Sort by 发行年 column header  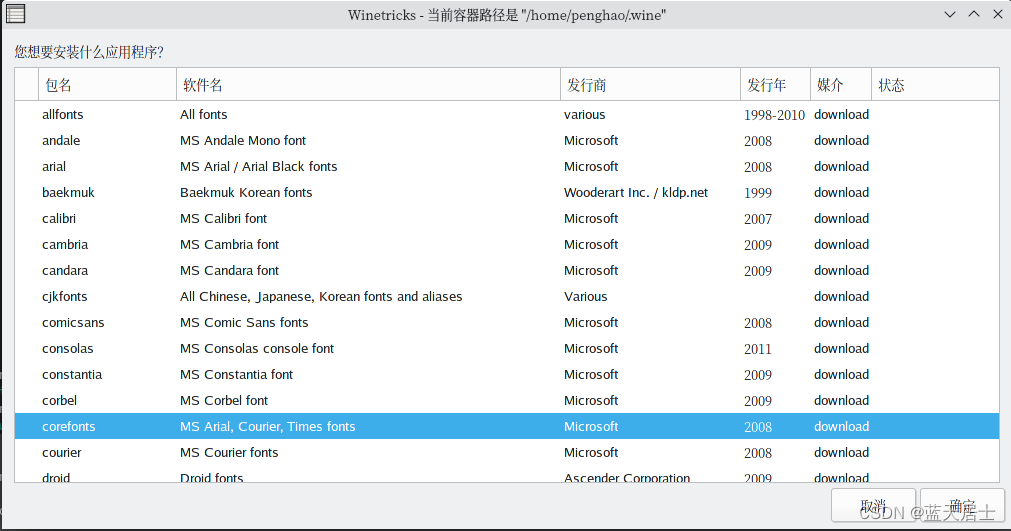(776, 84)
